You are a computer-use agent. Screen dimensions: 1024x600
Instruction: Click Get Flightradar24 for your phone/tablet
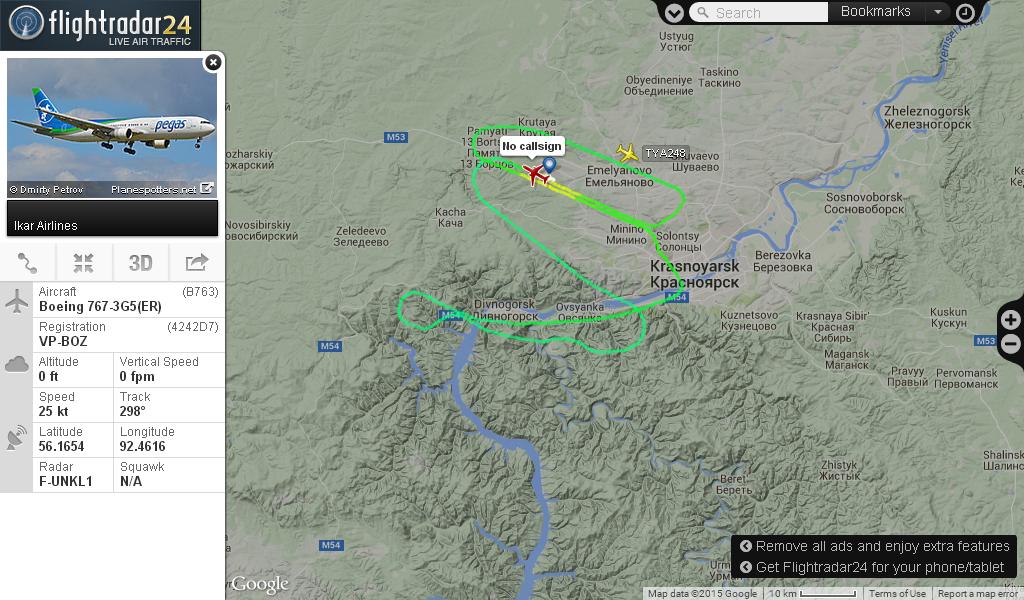pos(872,567)
